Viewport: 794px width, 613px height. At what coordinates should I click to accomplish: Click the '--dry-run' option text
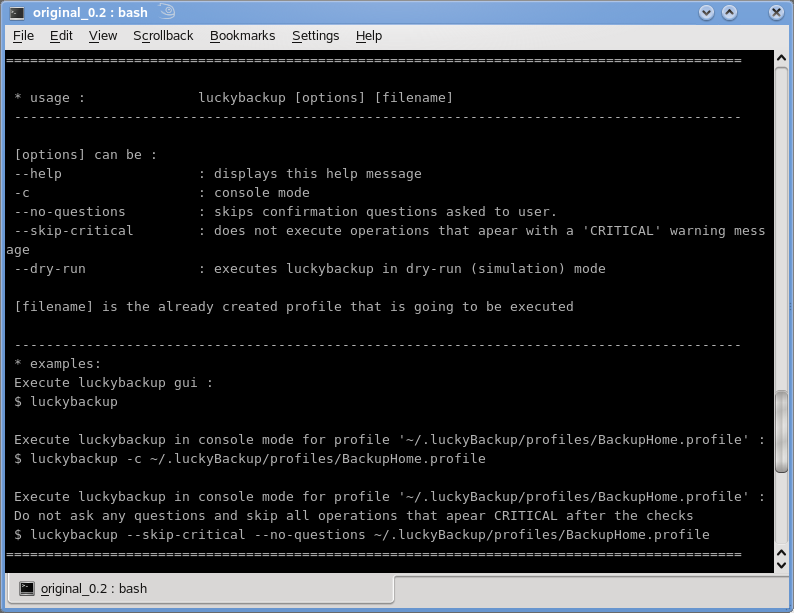50,269
